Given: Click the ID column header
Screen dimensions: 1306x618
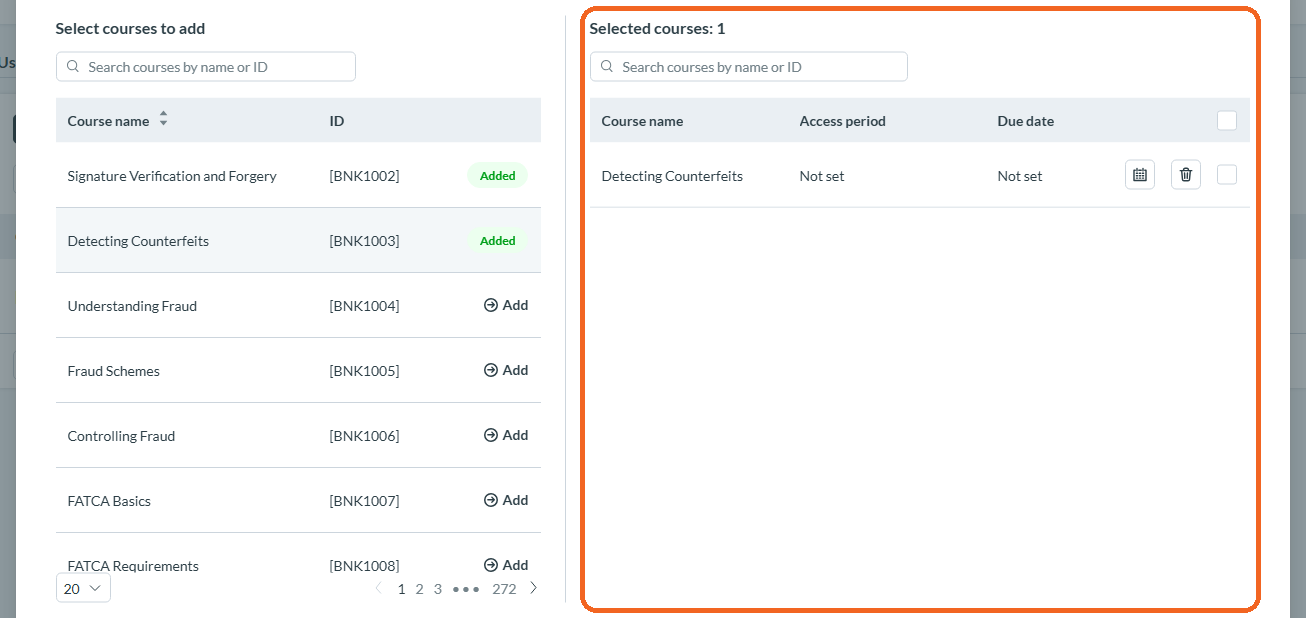Looking at the screenshot, I should click(x=337, y=121).
